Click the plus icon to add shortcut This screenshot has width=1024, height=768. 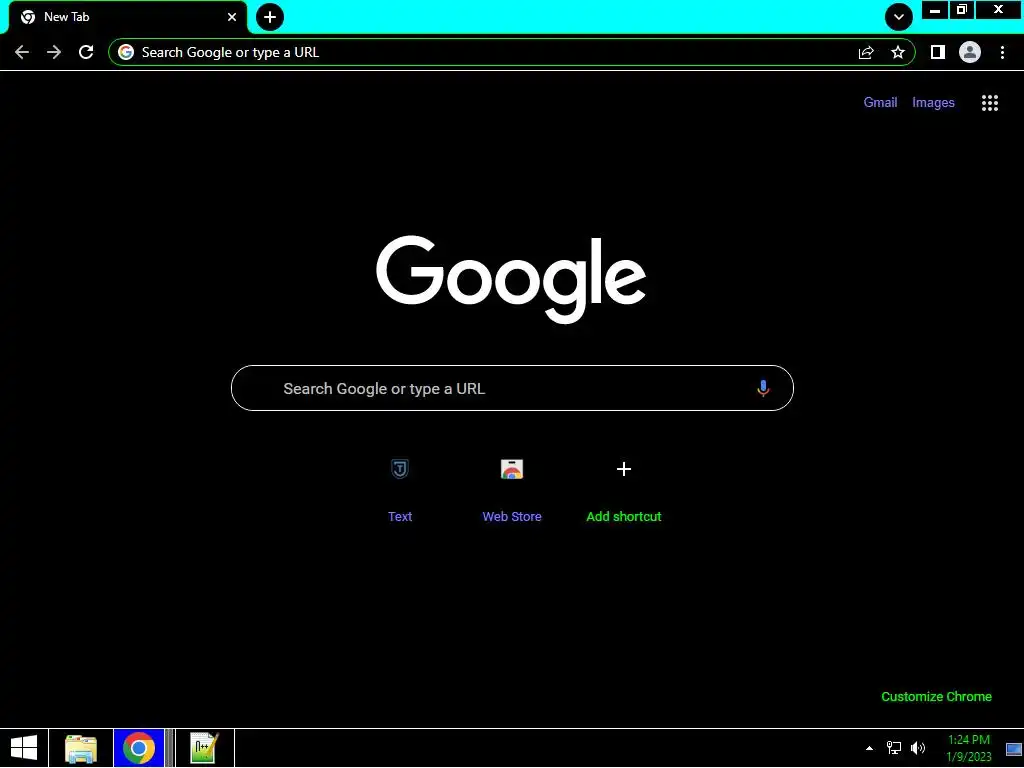[624, 469]
